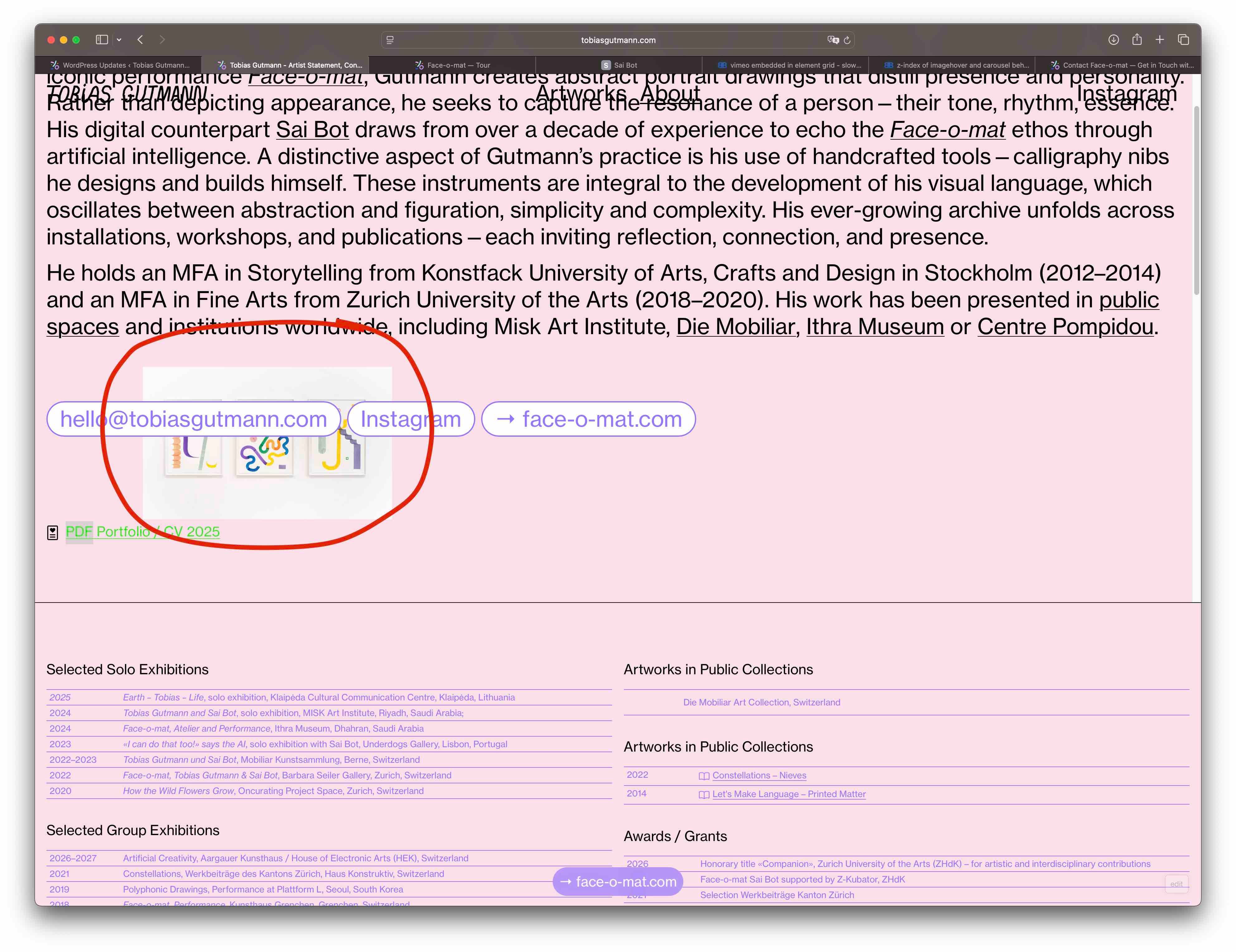Toggle the Safari sidebar icon
Viewport: 1236px width, 952px height.
102,40
